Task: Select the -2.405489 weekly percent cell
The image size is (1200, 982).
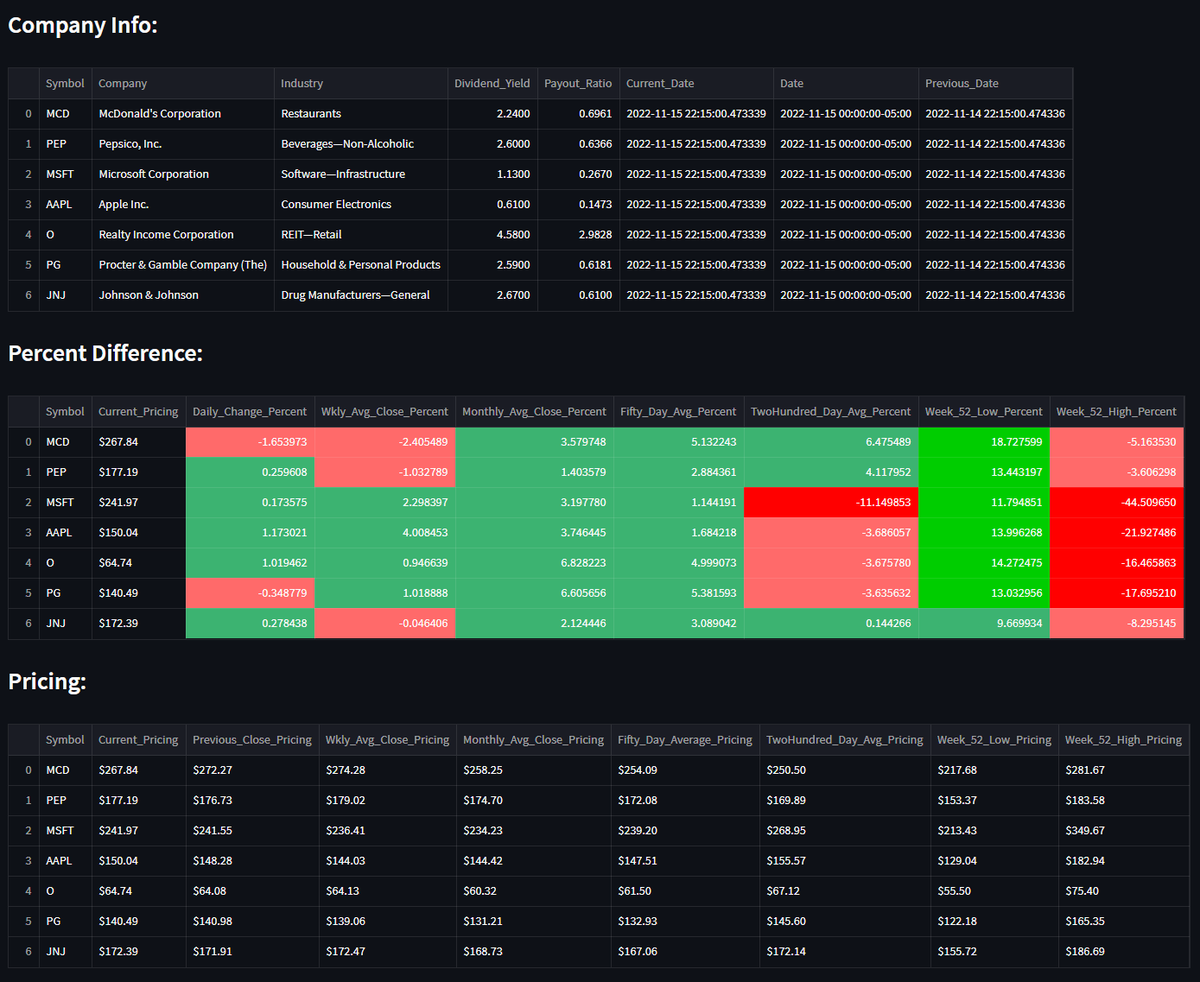Action: [384, 442]
